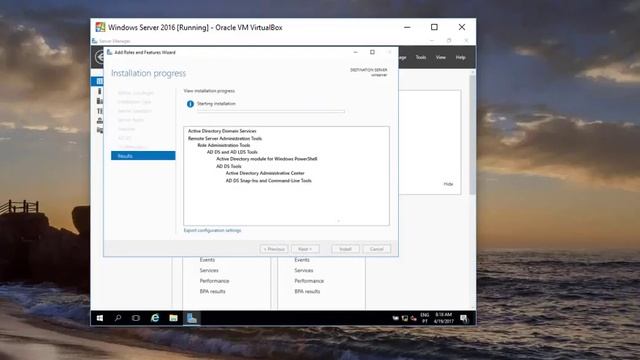Click the Previous button in the wizard
Screen dimensions: 640x360
[x=274, y=249]
